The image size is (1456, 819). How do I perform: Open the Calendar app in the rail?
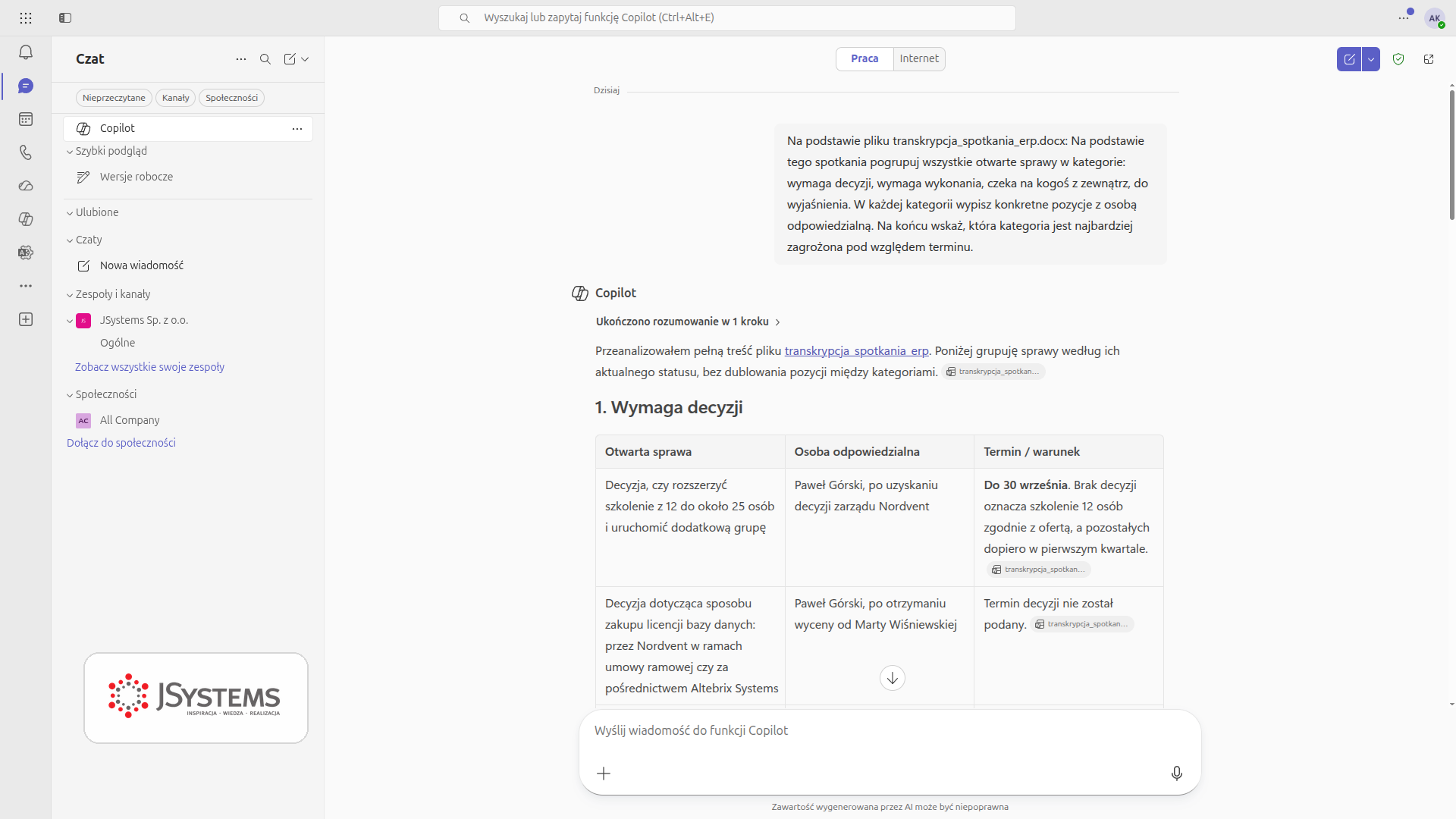[26, 119]
